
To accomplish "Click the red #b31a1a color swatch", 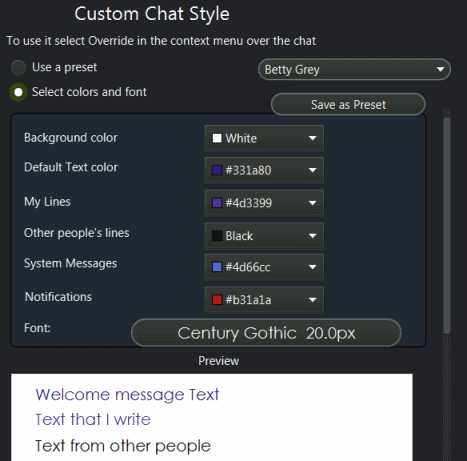I will point(217,300).
